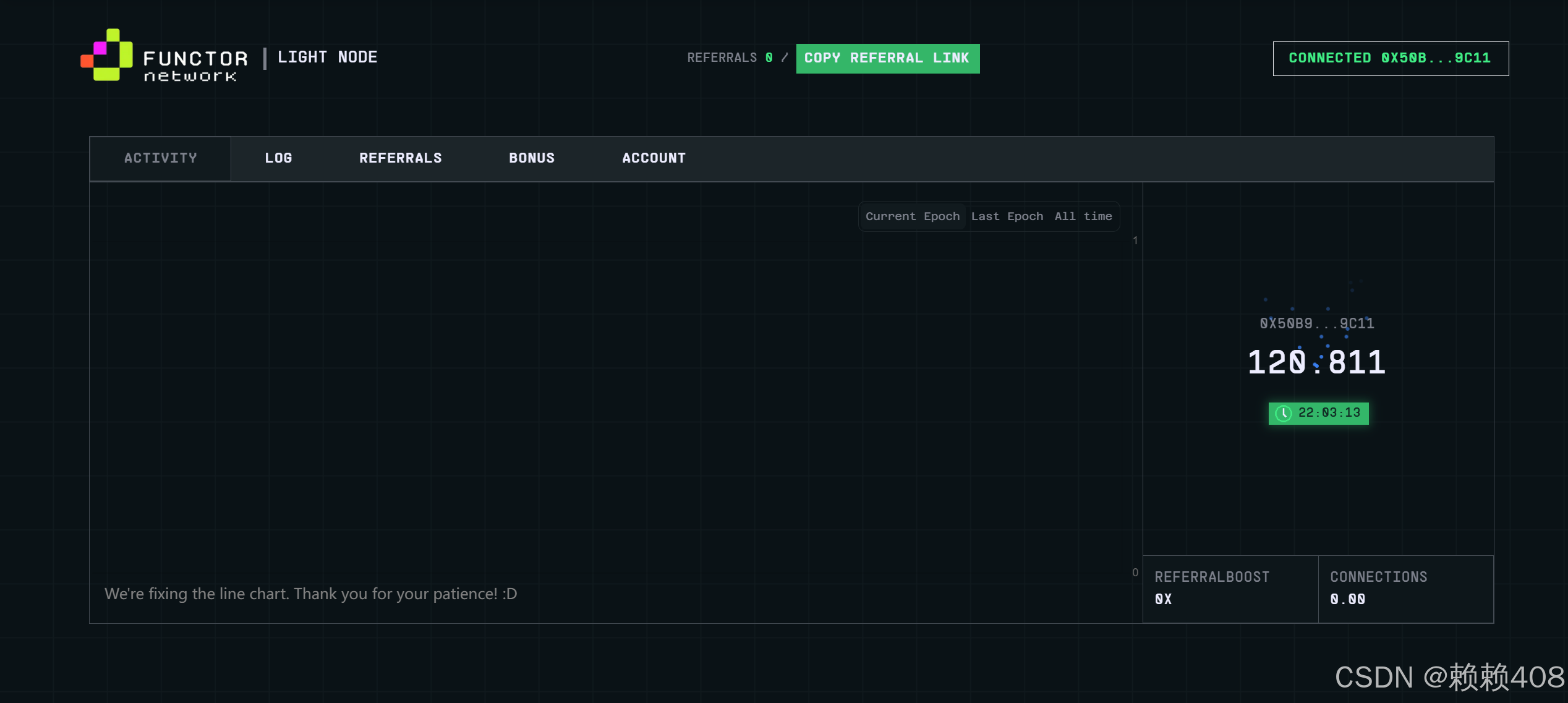Image resolution: width=1568 pixels, height=703 pixels.
Task: Open the Account tab
Action: coord(654,158)
